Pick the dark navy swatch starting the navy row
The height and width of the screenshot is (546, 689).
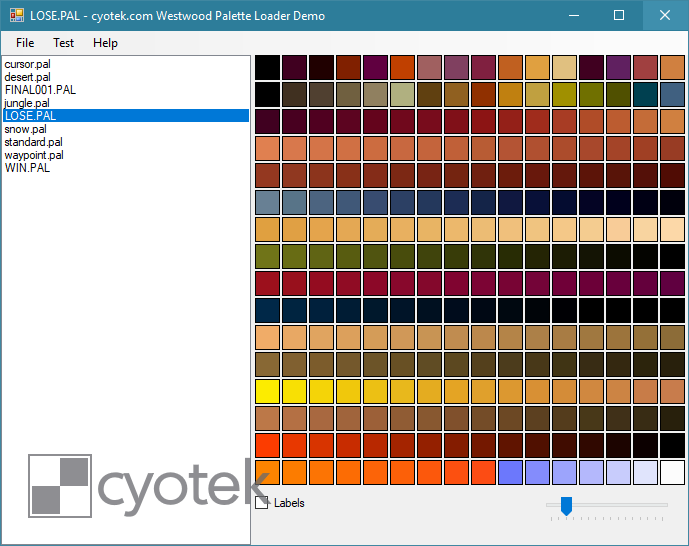point(267,311)
